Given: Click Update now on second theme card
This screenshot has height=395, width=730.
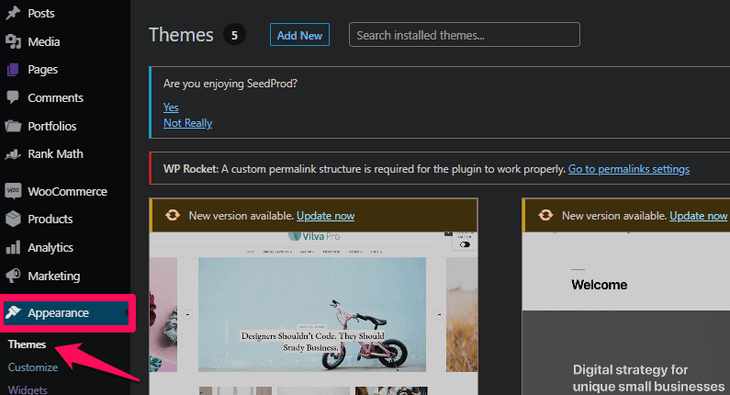Looking at the screenshot, I should click(x=698, y=216).
